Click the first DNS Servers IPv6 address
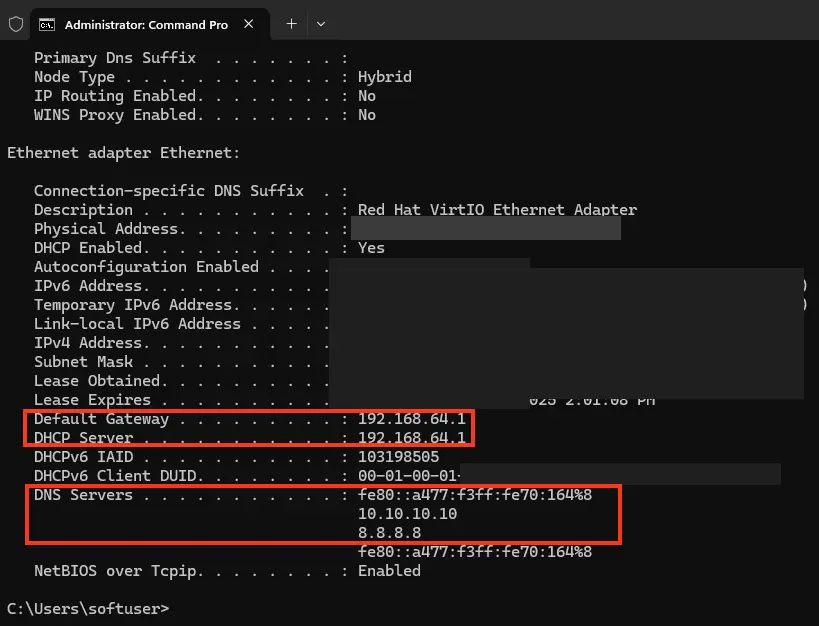Image resolution: width=819 pixels, height=626 pixels. (x=474, y=495)
